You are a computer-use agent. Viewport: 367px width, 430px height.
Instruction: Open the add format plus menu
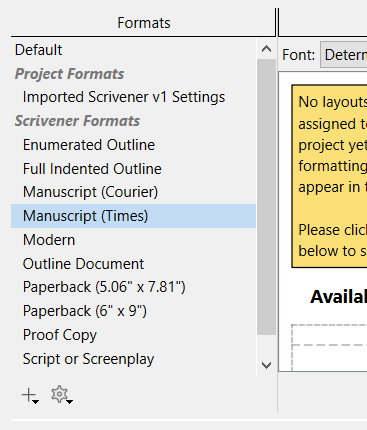(30, 396)
